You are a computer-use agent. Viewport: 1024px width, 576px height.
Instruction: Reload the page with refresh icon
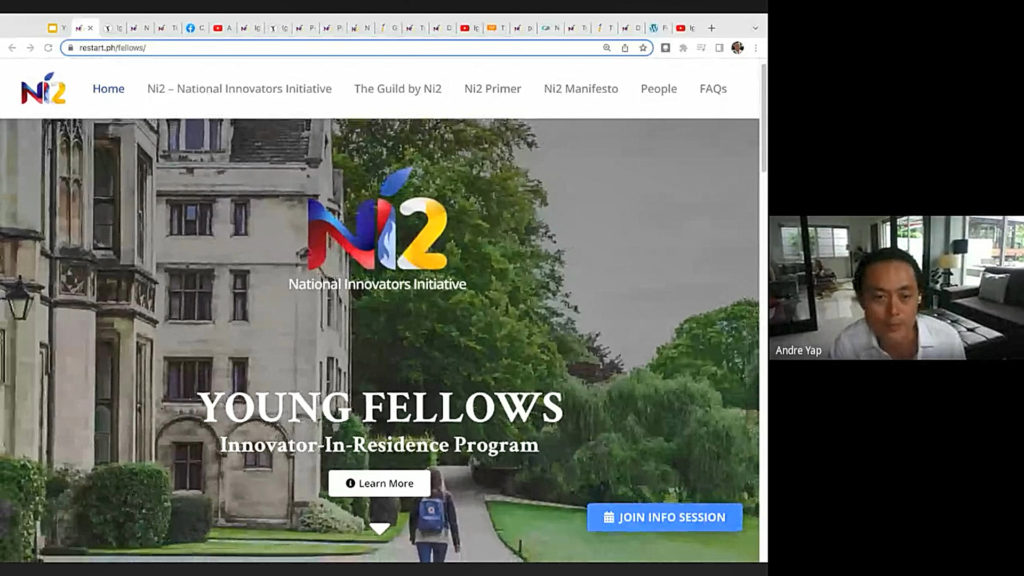[48, 48]
